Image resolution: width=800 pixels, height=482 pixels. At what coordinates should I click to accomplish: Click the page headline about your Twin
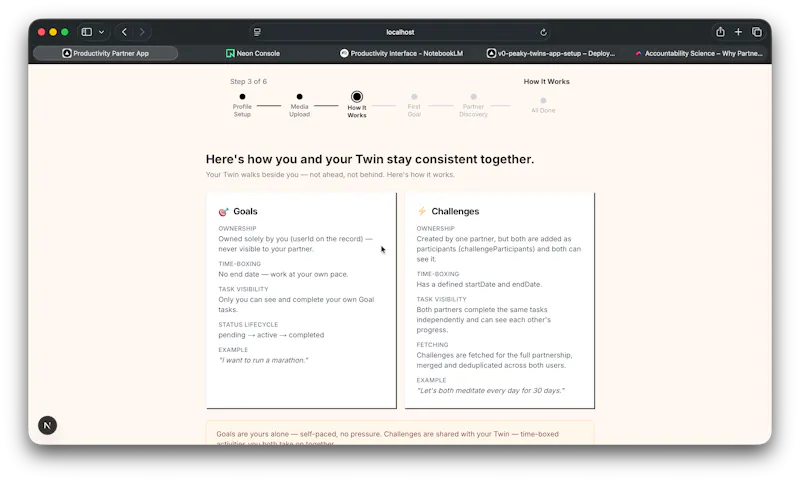point(370,159)
